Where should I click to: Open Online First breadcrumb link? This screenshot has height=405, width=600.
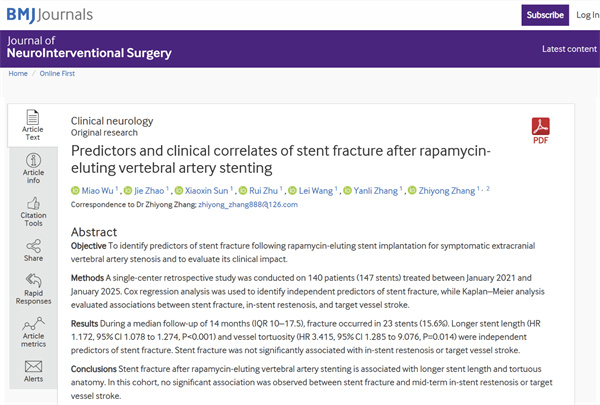[57, 74]
